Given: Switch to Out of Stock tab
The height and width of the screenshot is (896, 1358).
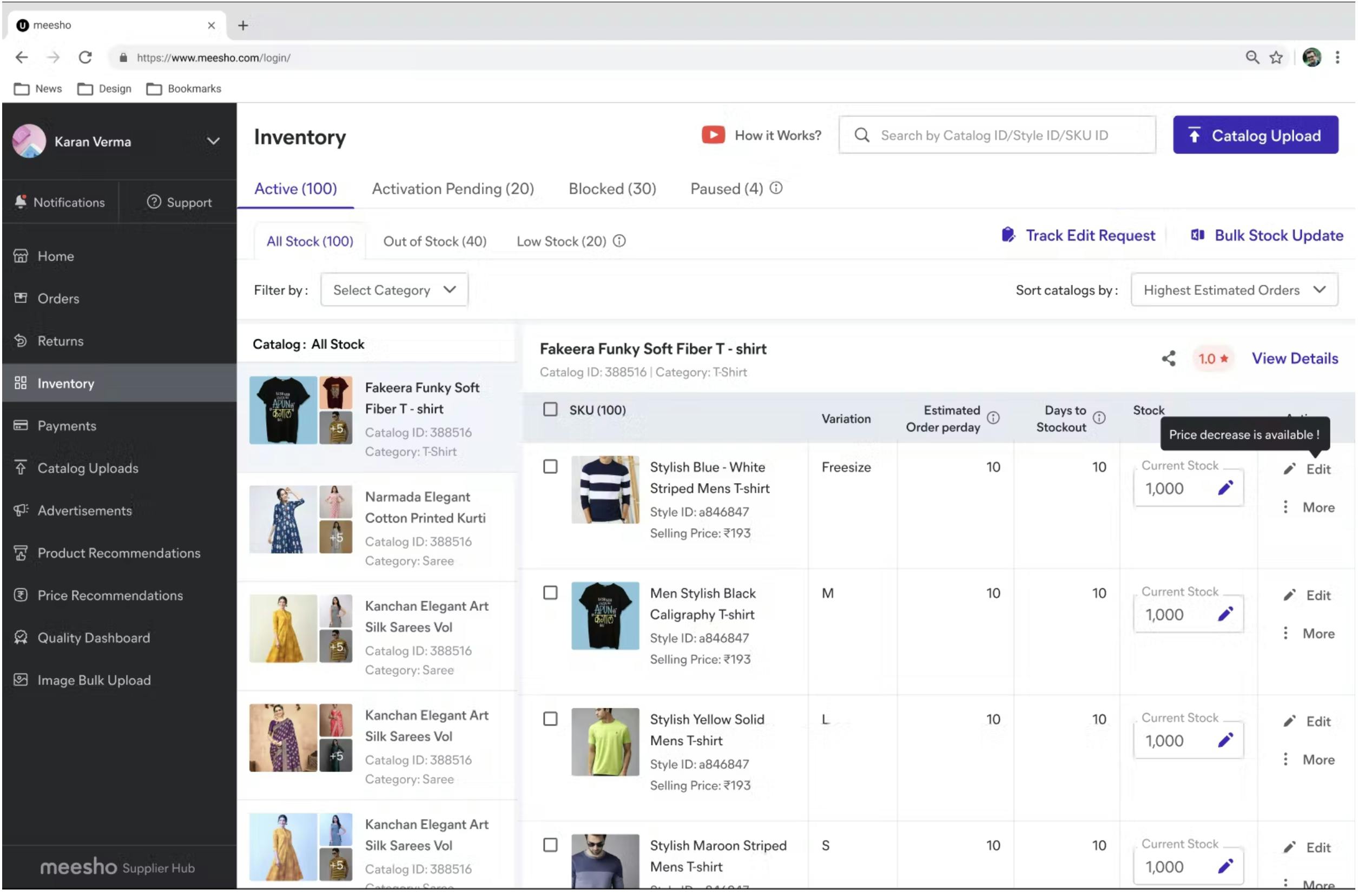Looking at the screenshot, I should [435, 241].
